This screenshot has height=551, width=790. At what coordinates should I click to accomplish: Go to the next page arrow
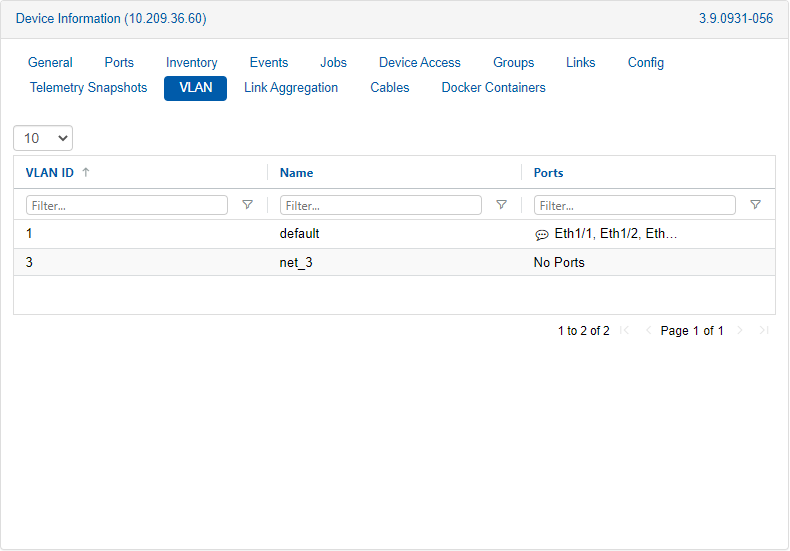coord(740,331)
